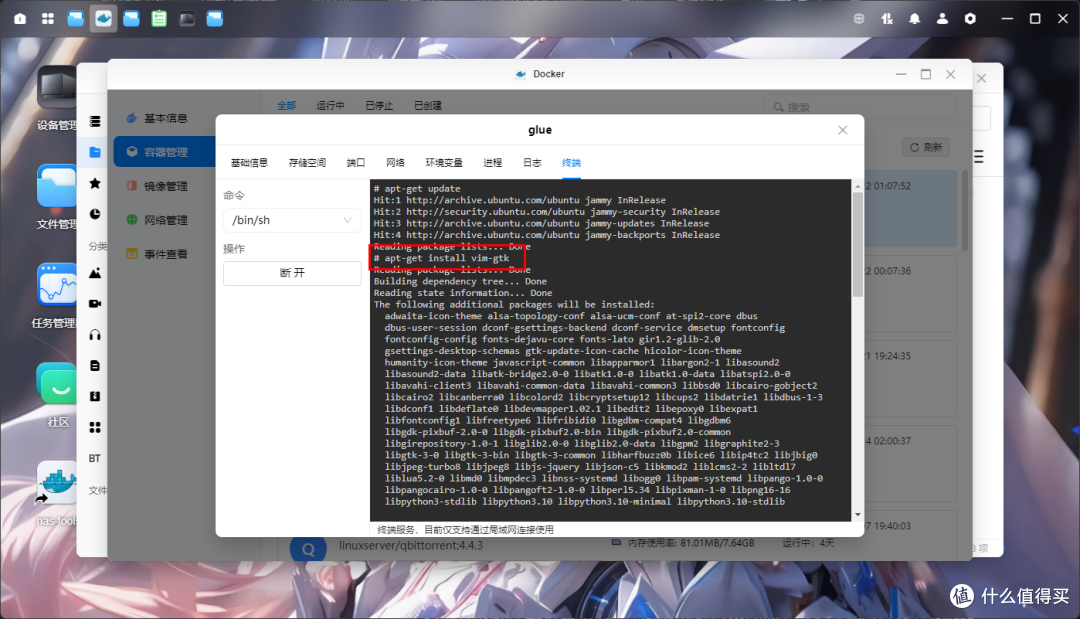Viewport: 1080px width, 619px height.
Task: Switch to 存储空间 tab
Action: [307, 163]
